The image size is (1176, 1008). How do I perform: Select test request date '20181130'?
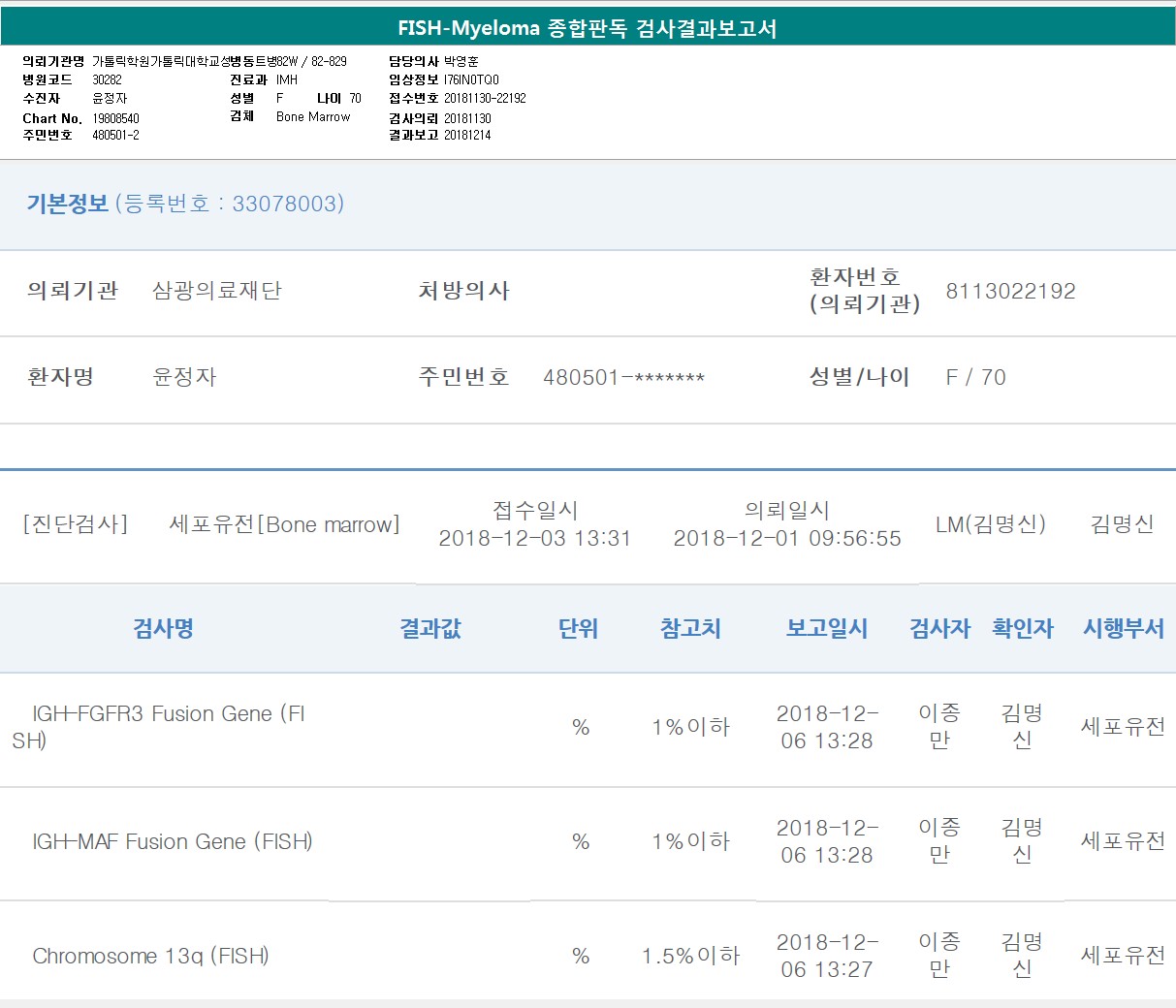click(x=467, y=118)
